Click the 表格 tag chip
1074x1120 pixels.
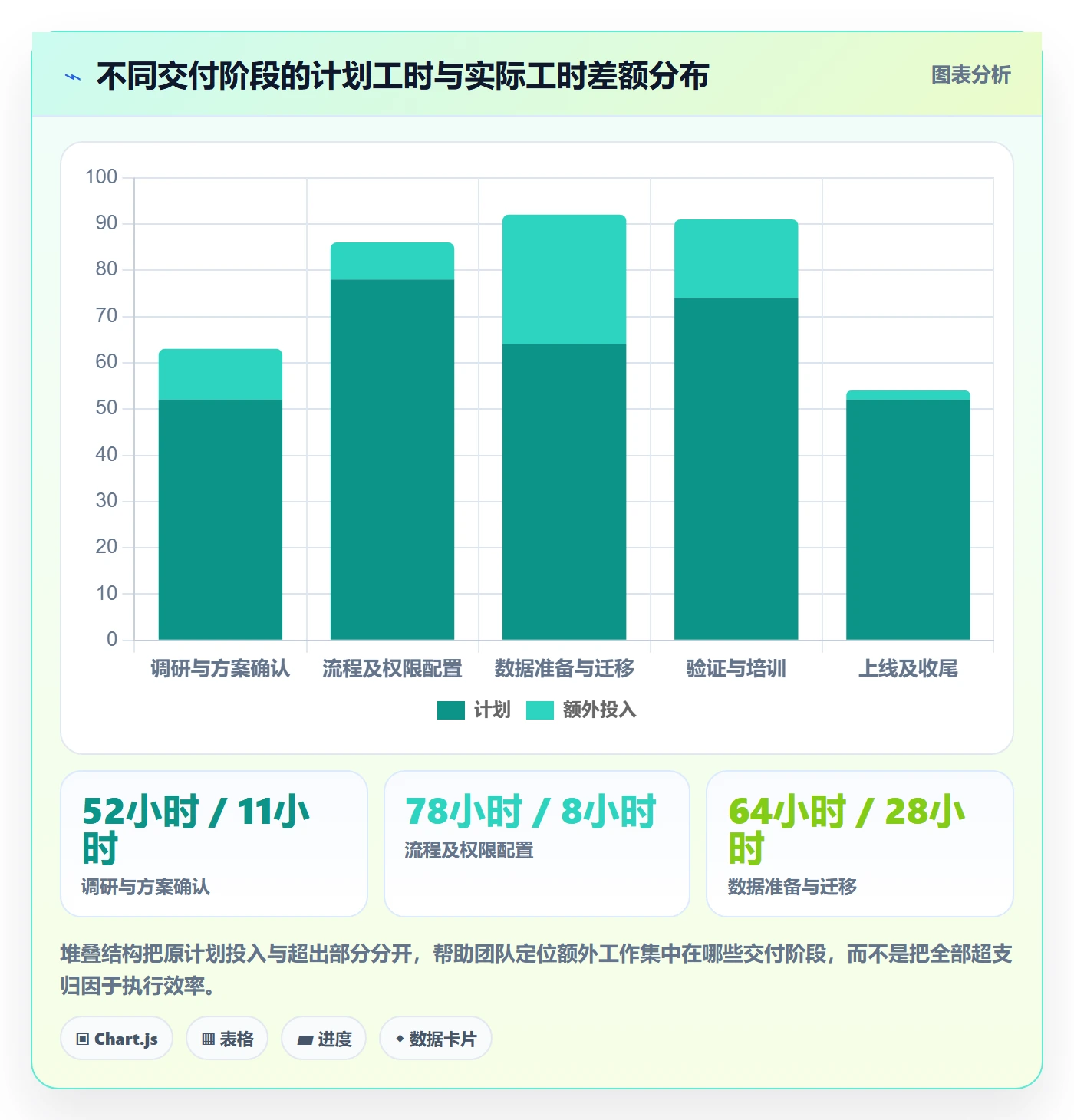[227, 1039]
